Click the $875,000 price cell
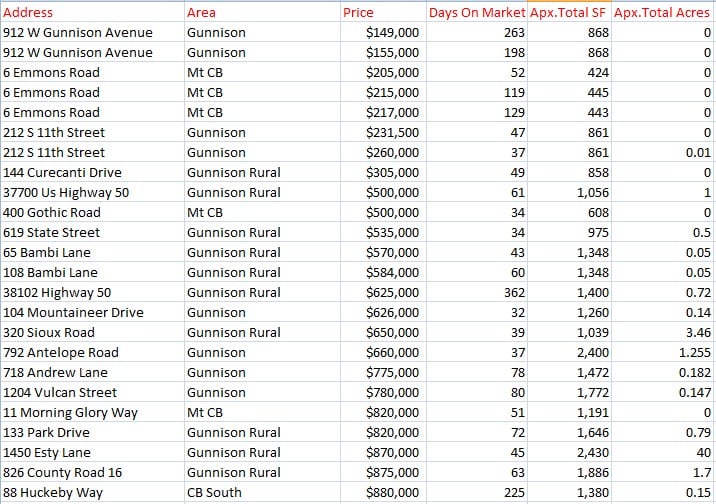The width and height of the screenshot is (716, 504). tap(383, 472)
